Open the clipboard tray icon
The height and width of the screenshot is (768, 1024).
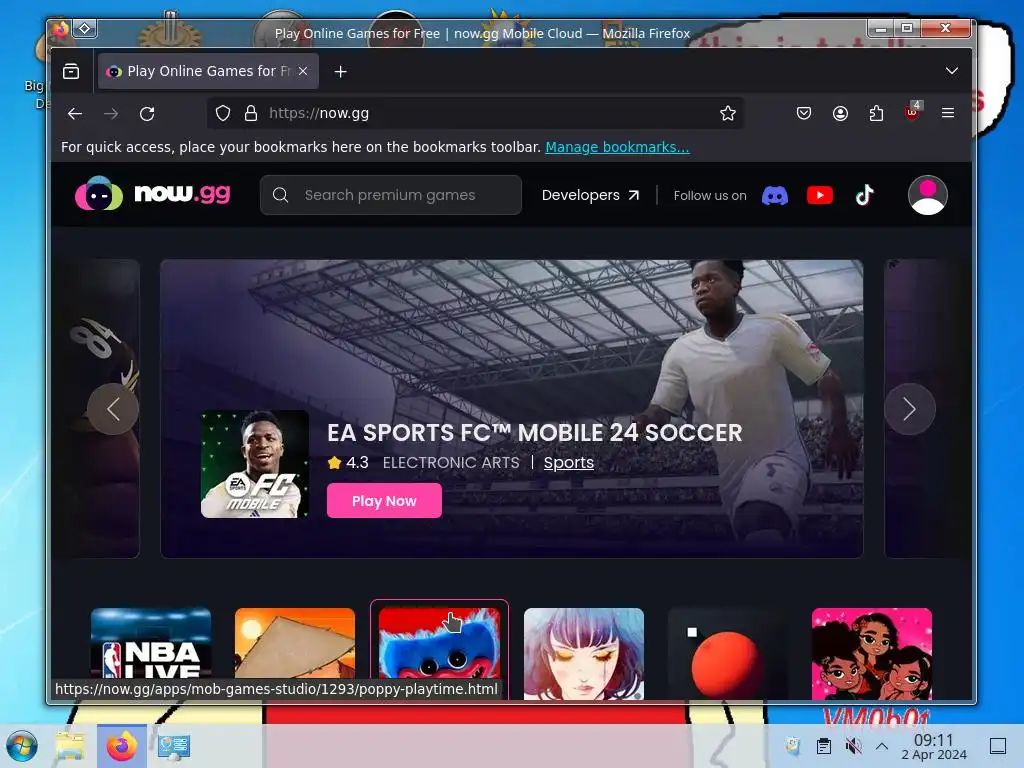click(824, 746)
